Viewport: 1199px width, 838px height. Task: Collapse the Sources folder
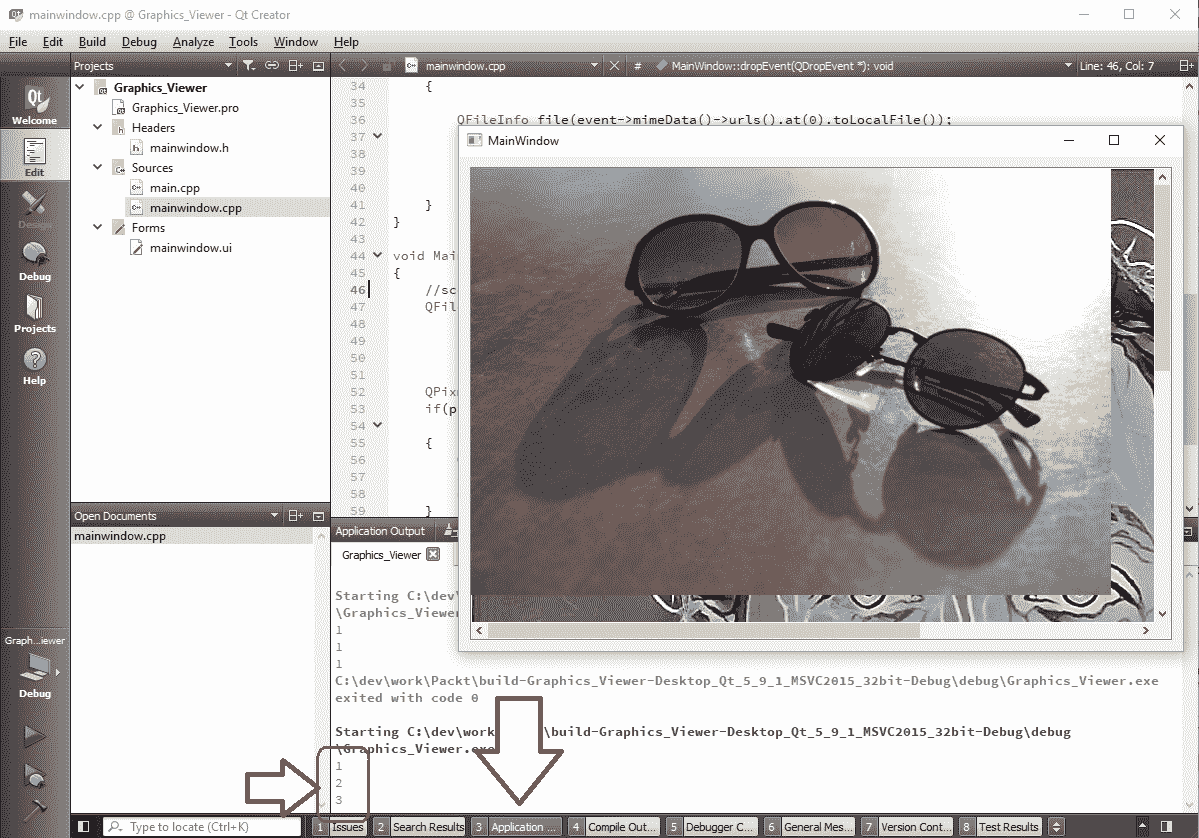click(98, 168)
